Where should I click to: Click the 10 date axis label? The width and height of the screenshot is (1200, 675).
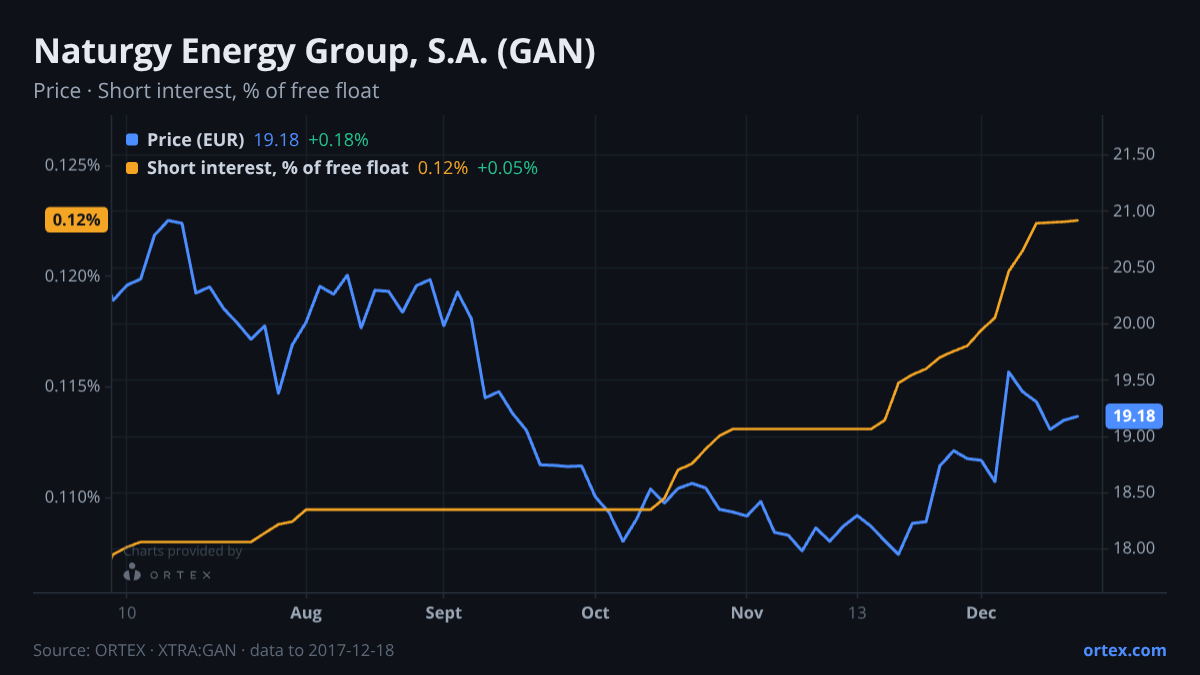[x=127, y=612]
